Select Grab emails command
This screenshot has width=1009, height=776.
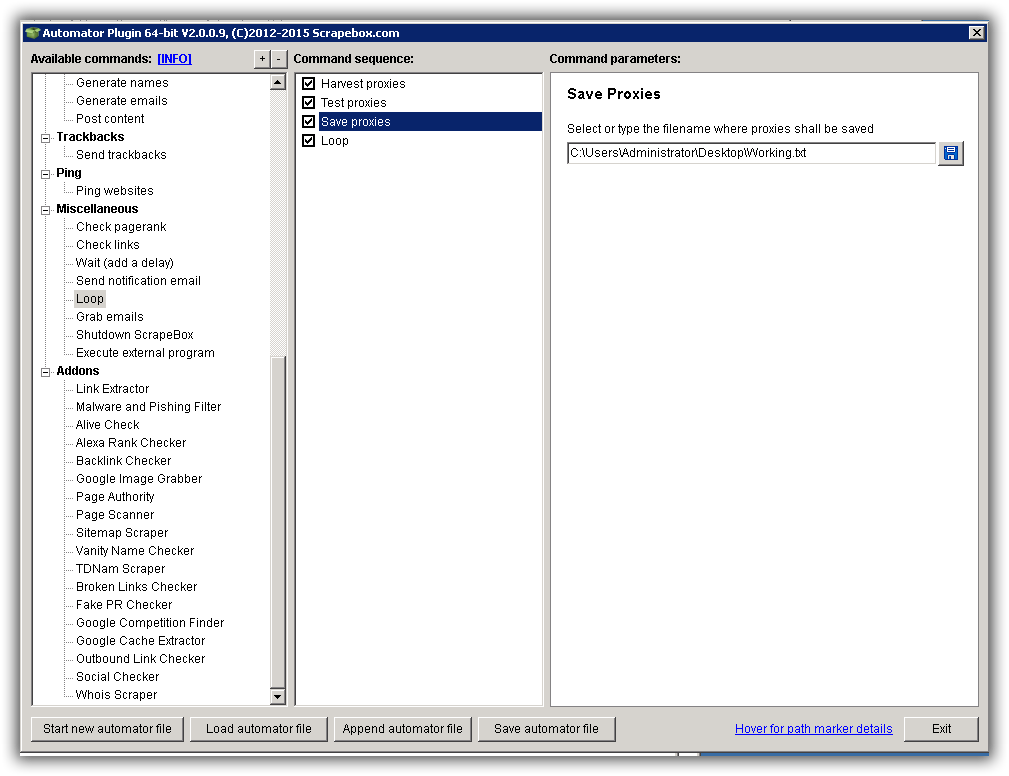[x=109, y=317]
